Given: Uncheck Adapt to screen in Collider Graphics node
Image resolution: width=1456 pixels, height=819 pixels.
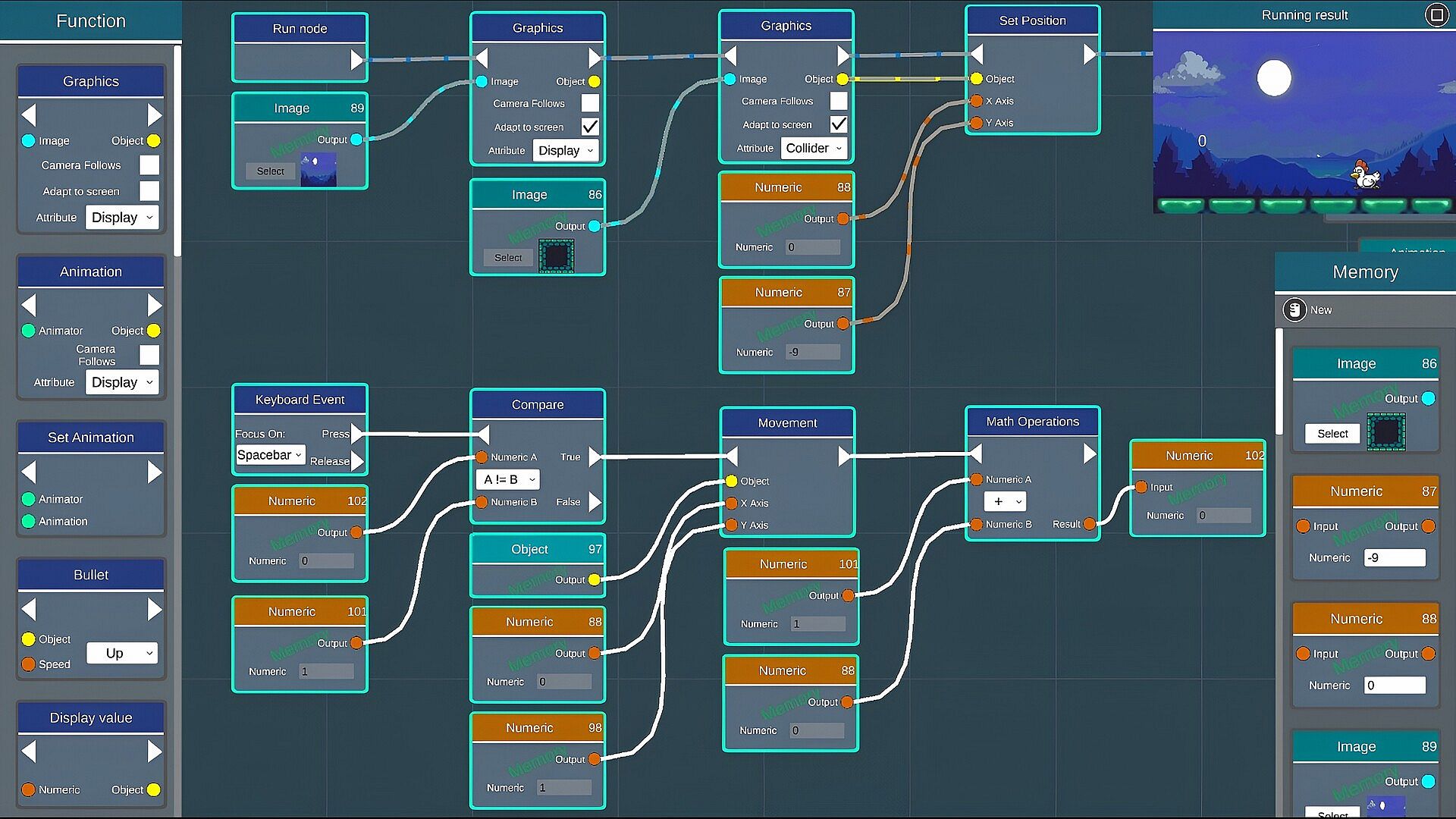Looking at the screenshot, I should [839, 124].
